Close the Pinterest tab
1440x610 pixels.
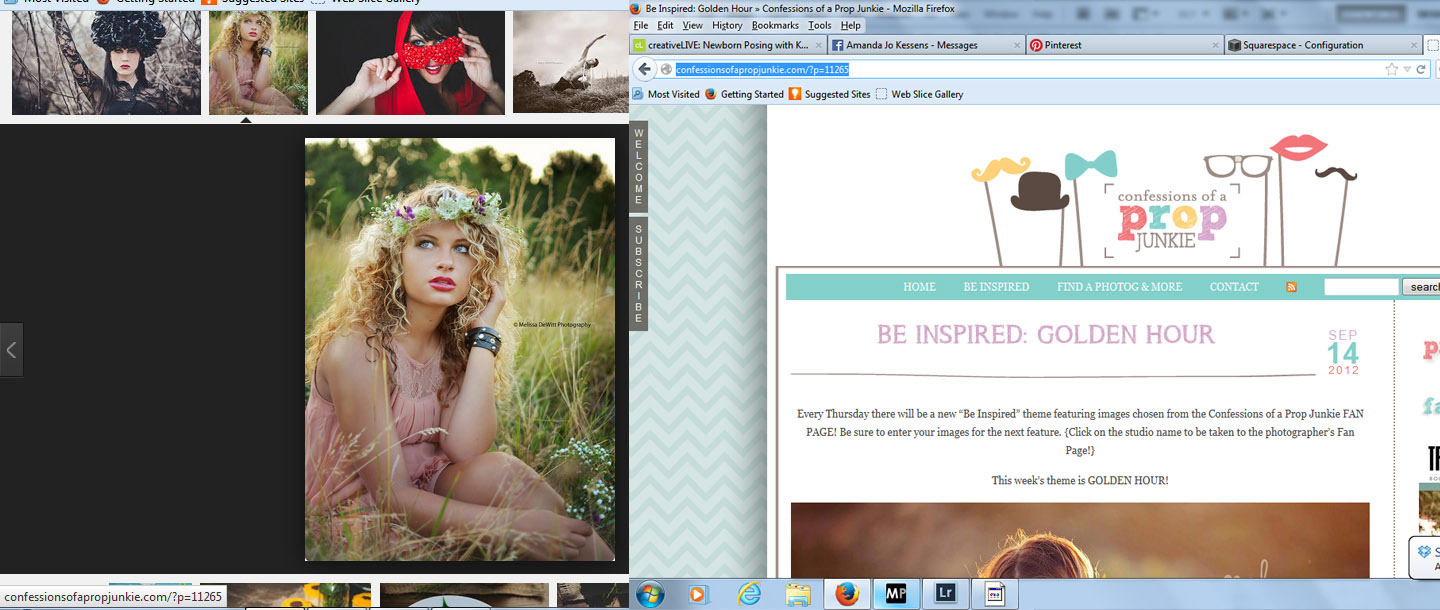1214,45
